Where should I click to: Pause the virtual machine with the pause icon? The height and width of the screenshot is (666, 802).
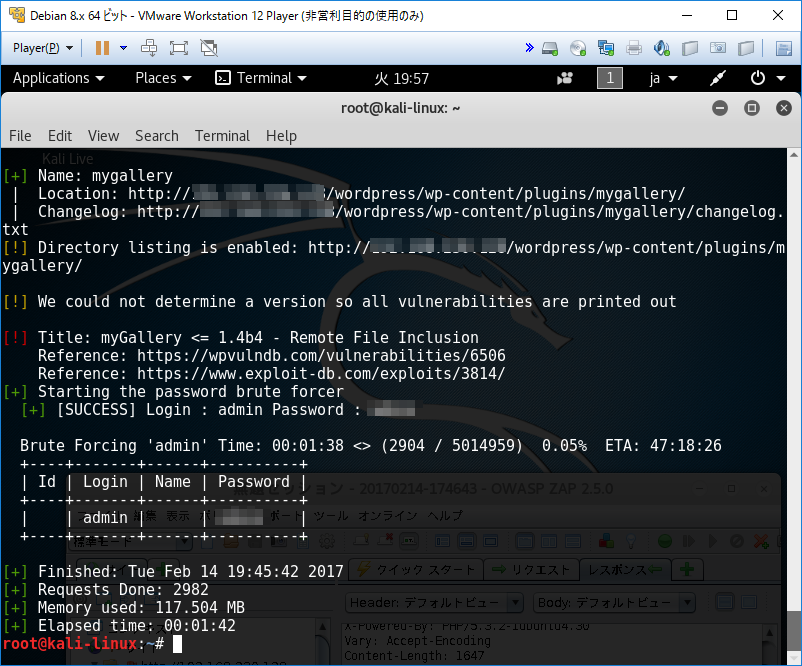point(102,48)
